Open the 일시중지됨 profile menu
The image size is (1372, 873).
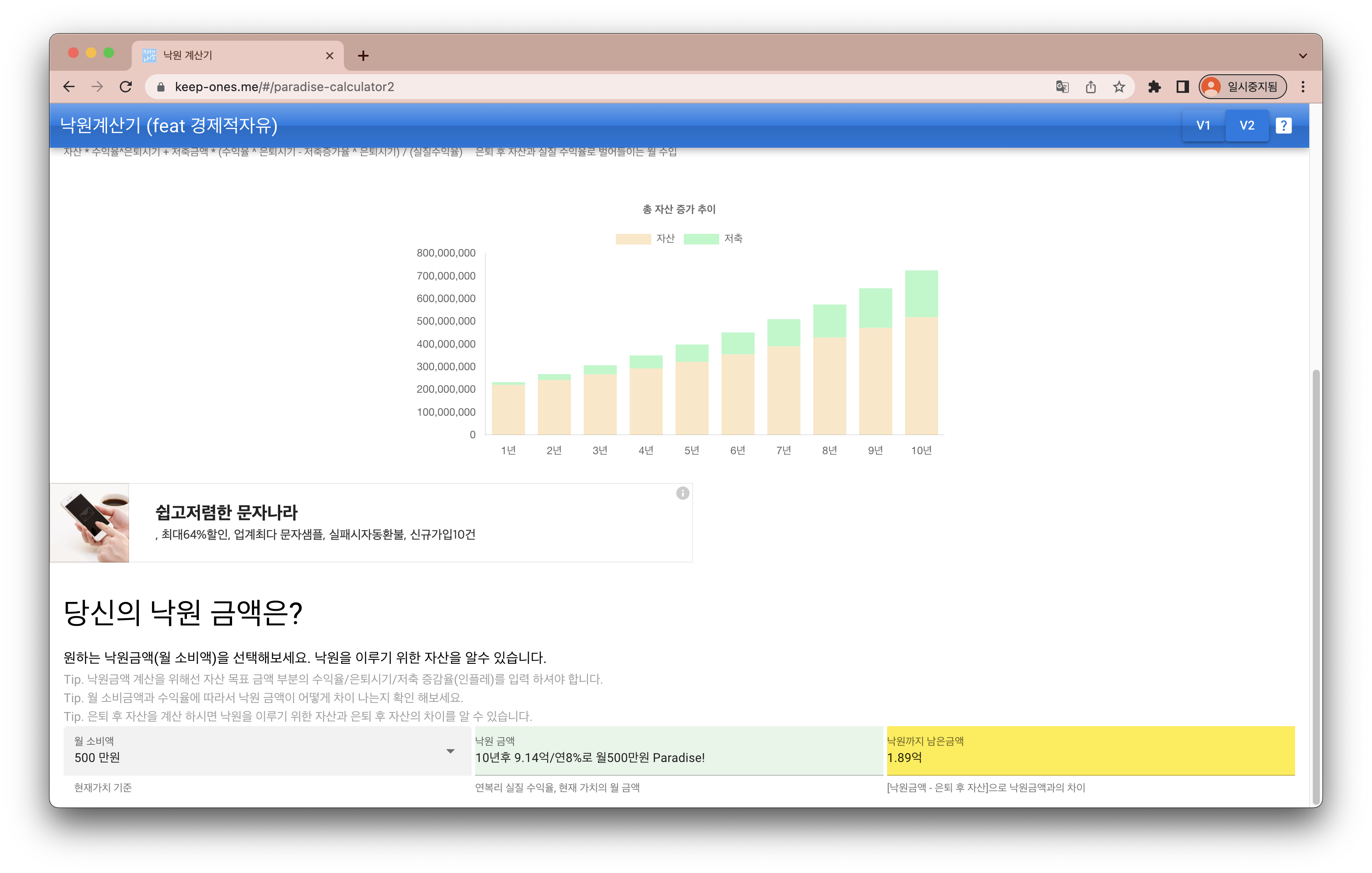(1242, 87)
